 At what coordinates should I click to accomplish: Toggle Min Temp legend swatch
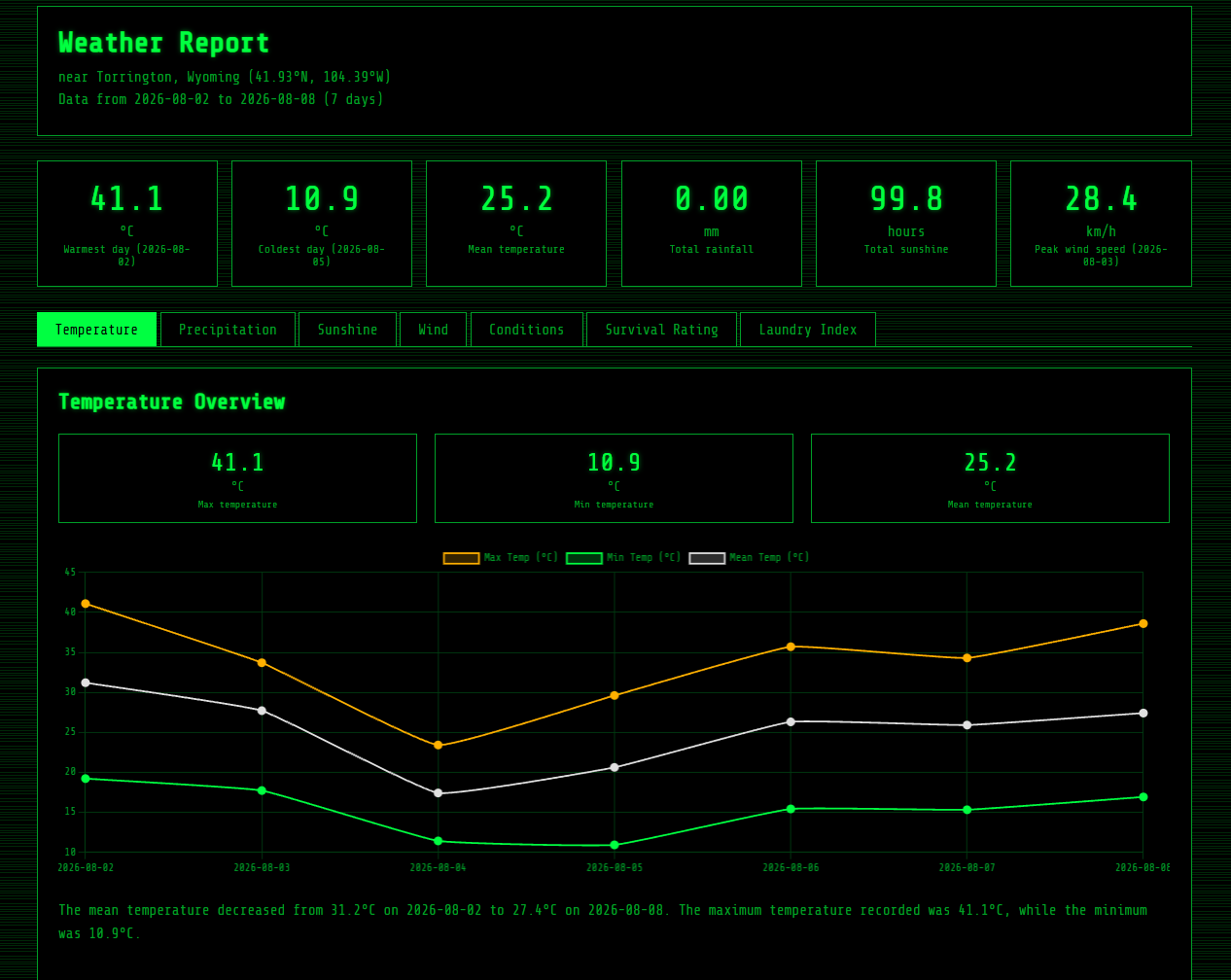tap(583, 558)
